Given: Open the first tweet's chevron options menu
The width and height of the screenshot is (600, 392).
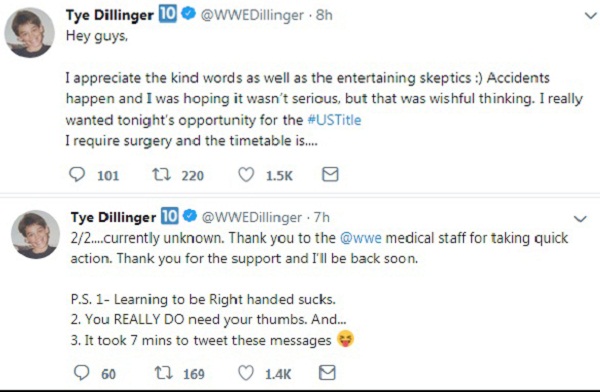Looking at the screenshot, I should coord(591,16).
